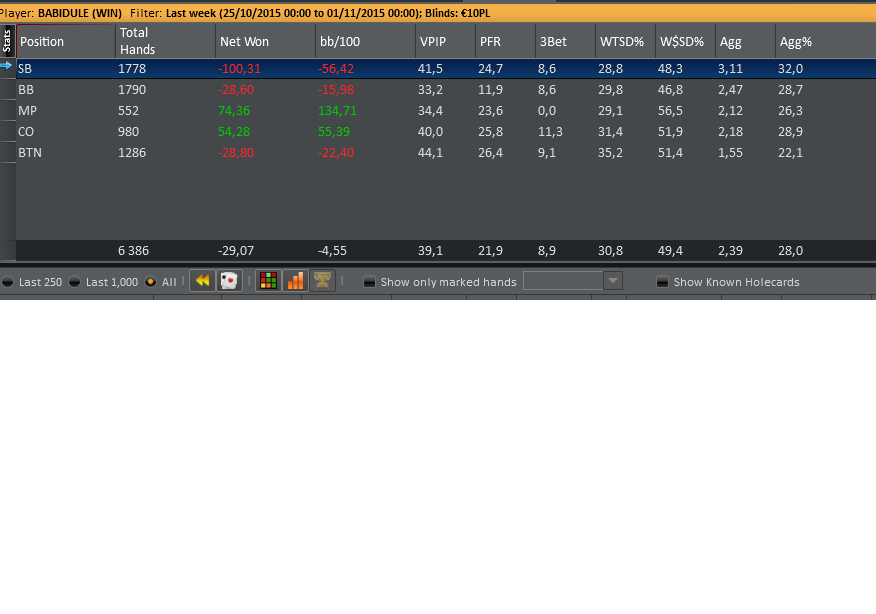876x614 pixels.
Task: Open the colored grid matrix icon
Action: click(x=269, y=281)
